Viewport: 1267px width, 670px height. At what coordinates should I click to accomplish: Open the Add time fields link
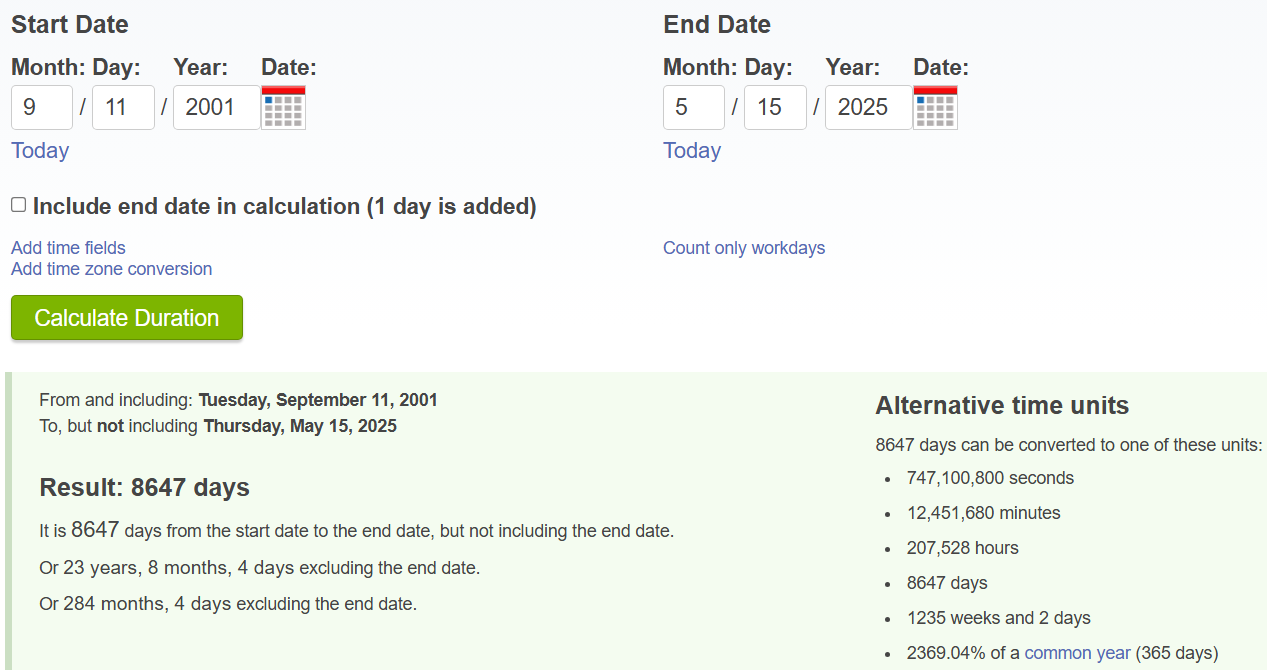click(x=68, y=248)
